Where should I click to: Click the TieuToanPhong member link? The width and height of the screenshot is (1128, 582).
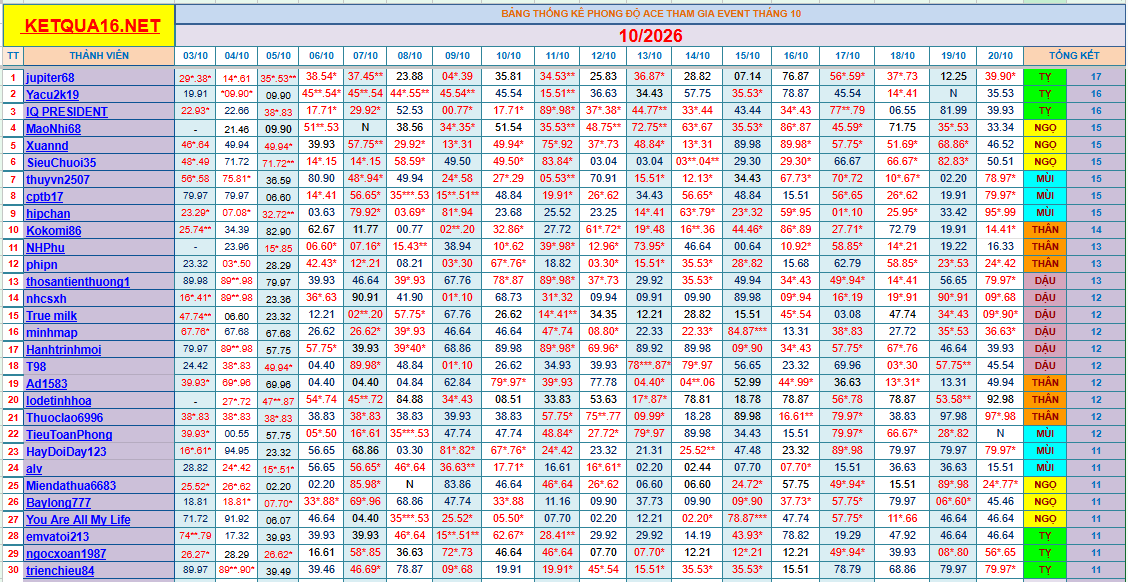(x=69, y=435)
